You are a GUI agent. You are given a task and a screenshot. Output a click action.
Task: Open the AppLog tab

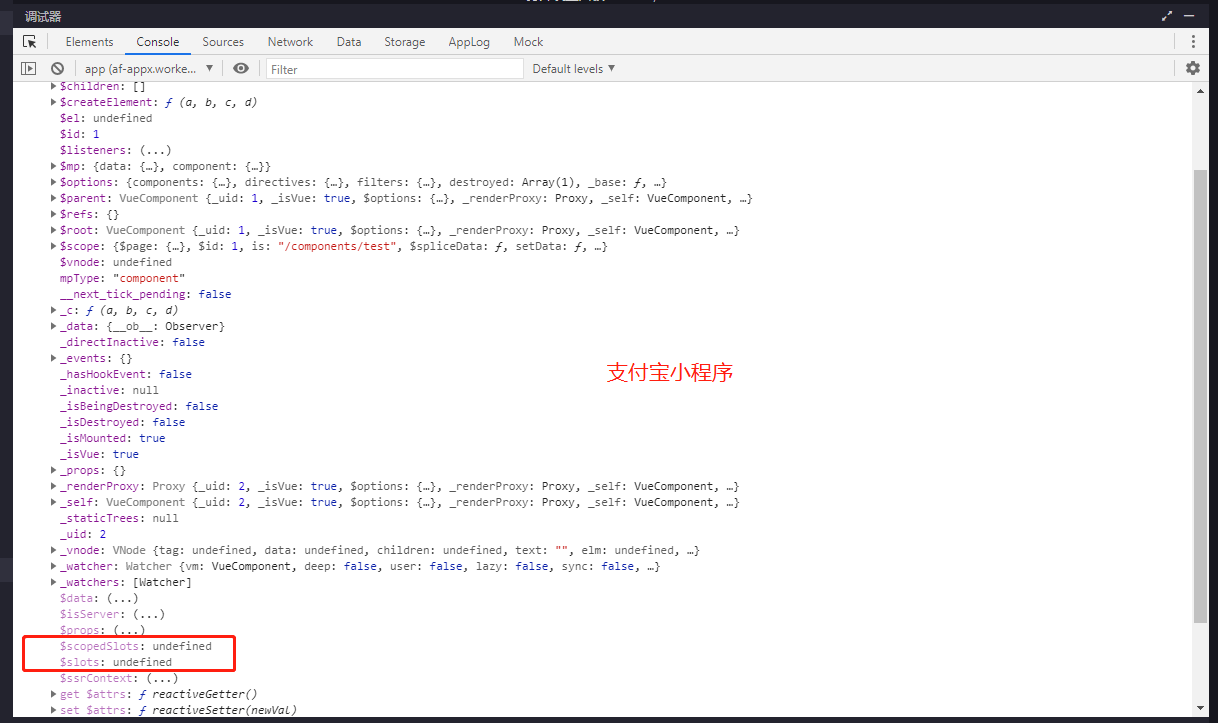point(469,42)
